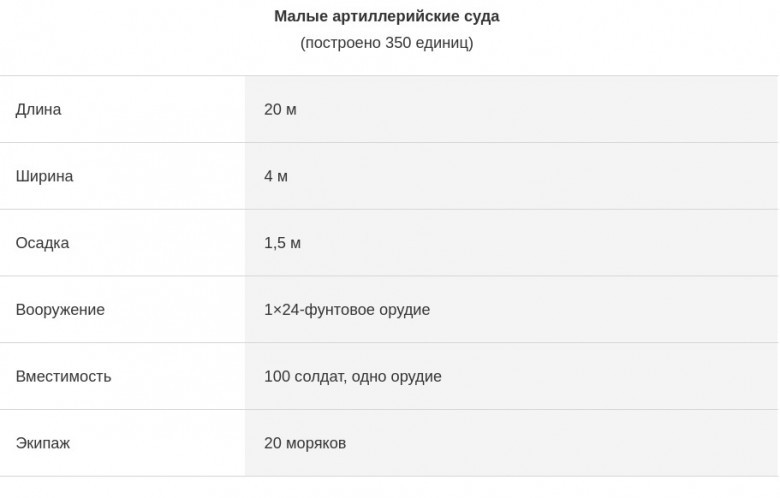Screen dimensions: 780x498
Task: Click the word 'единиц' in the subtitle
Action: coord(442,43)
